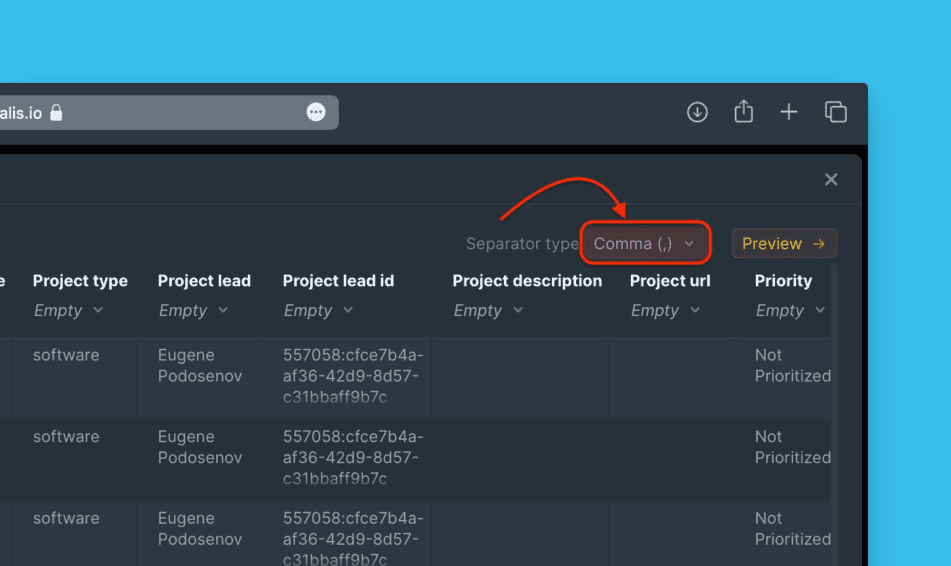Show tab overview icon
Image resolution: width=951 pixels, height=566 pixels.
point(835,112)
